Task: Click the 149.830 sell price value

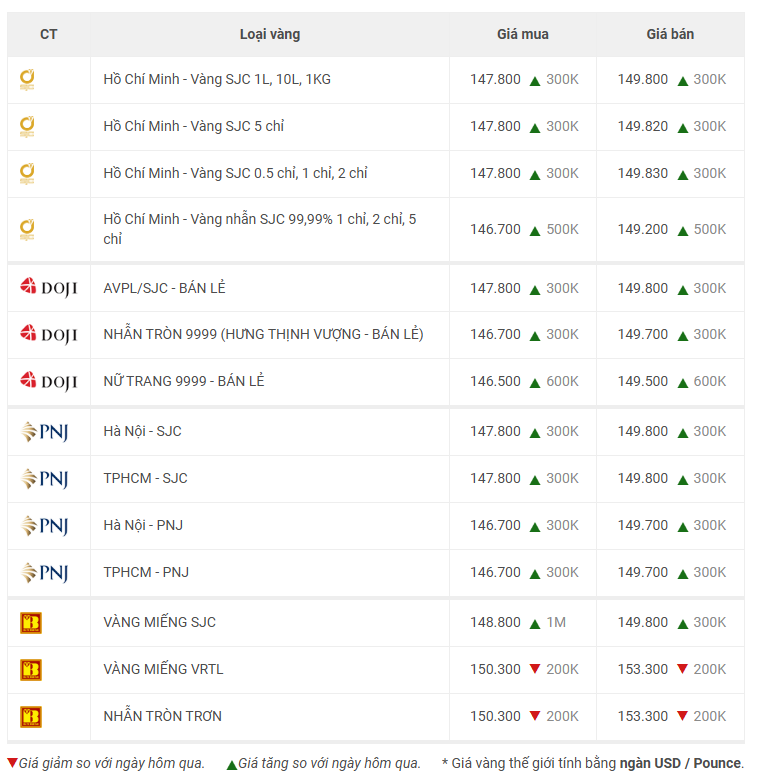Action: point(642,174)
